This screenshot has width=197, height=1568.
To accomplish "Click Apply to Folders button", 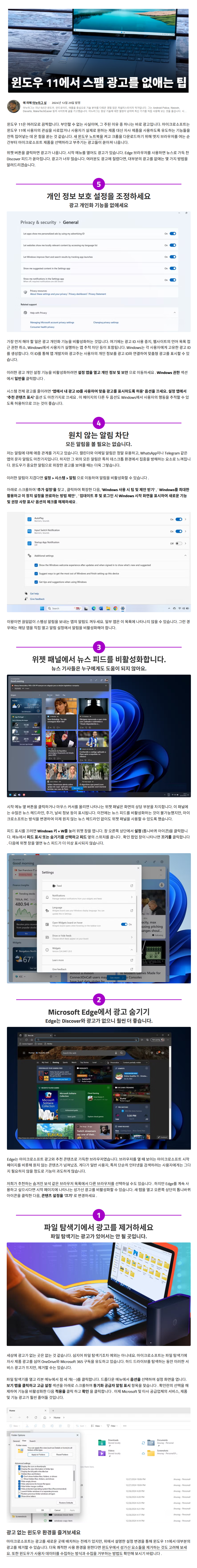I will (38, 1455).
